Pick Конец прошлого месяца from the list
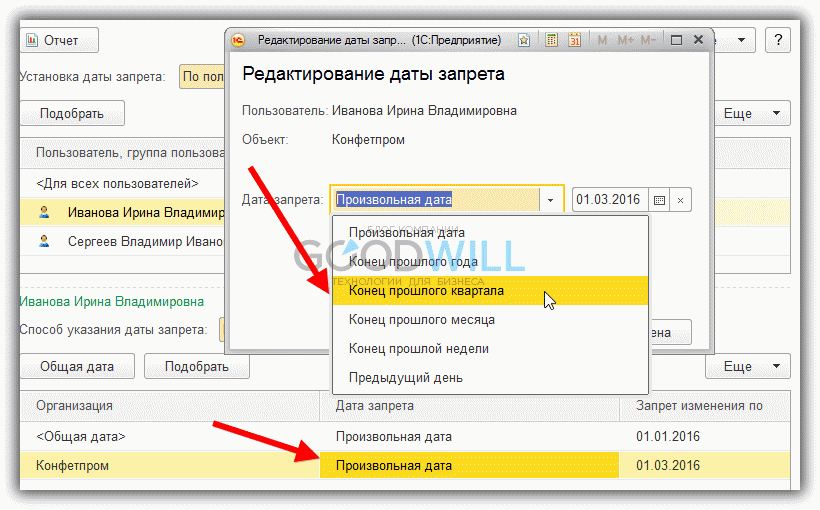Screen dimensions: 820x510 point(421,320)
